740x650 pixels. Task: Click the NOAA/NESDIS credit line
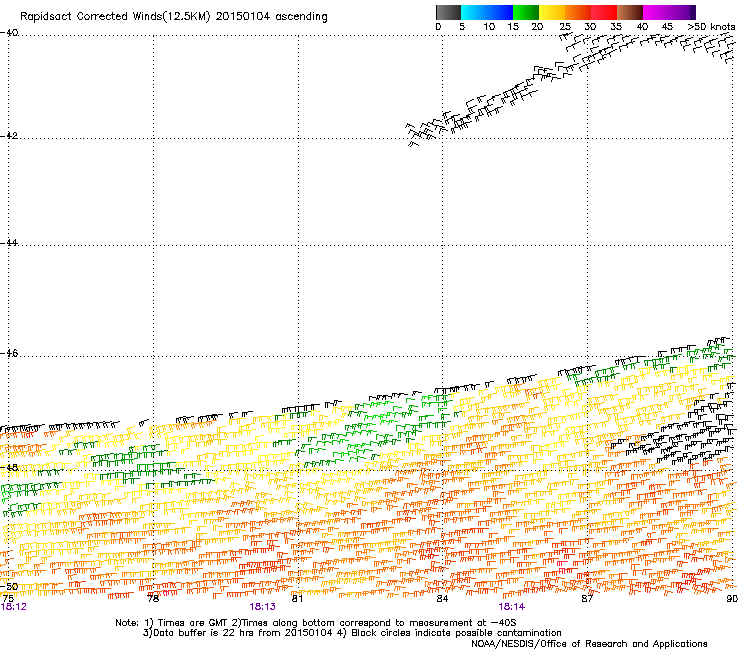589,644
